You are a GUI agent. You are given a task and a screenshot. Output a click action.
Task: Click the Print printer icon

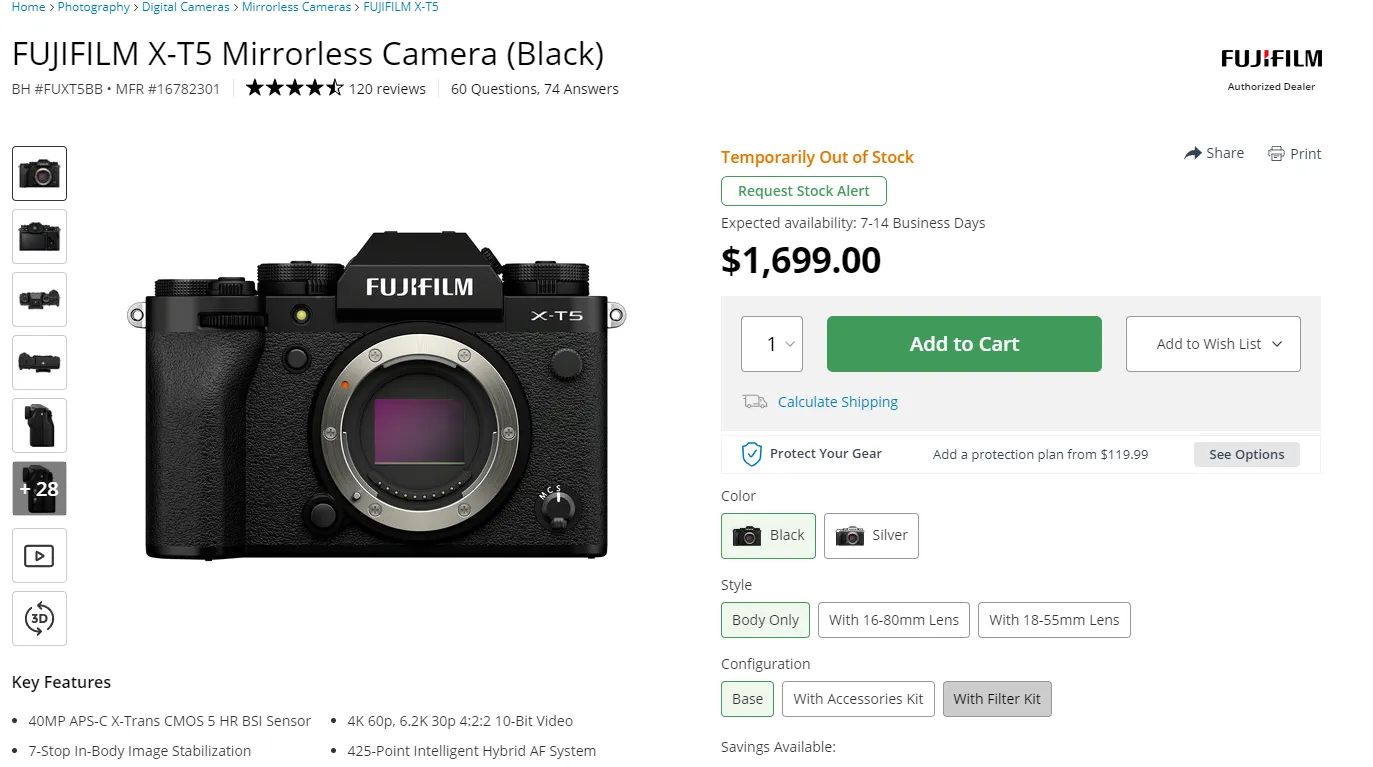[1276, 154]
